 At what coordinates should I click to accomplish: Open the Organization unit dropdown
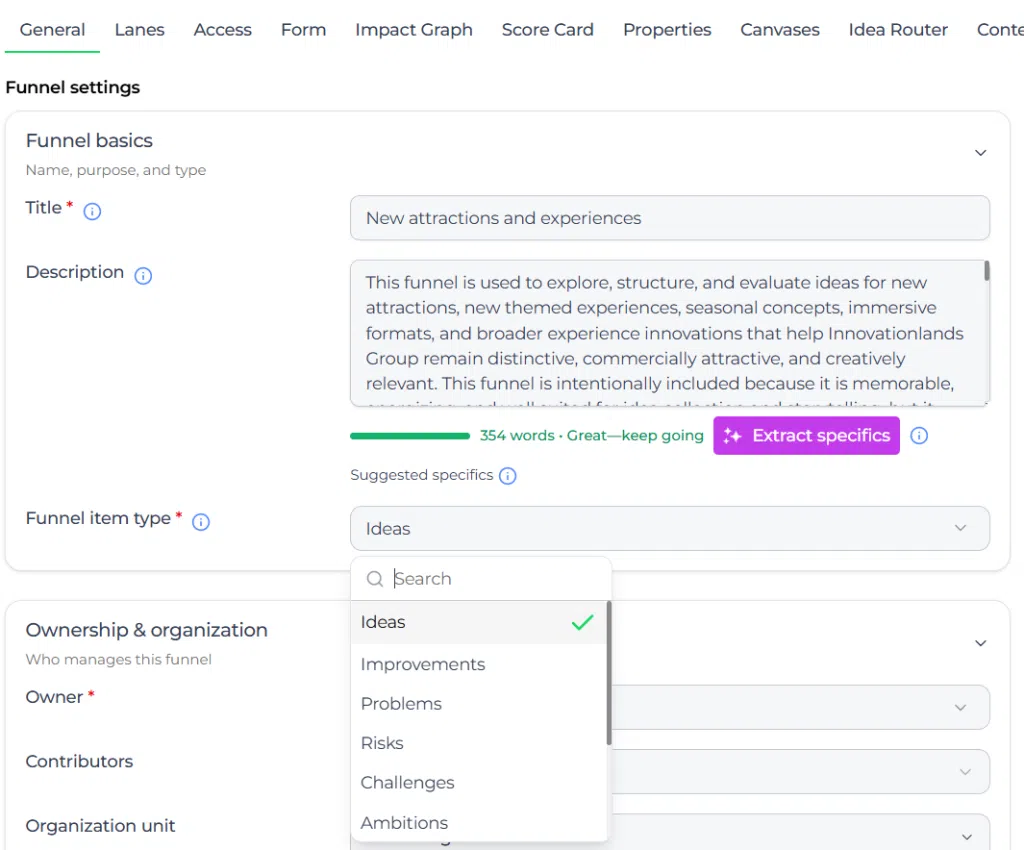tap(800, 832)
